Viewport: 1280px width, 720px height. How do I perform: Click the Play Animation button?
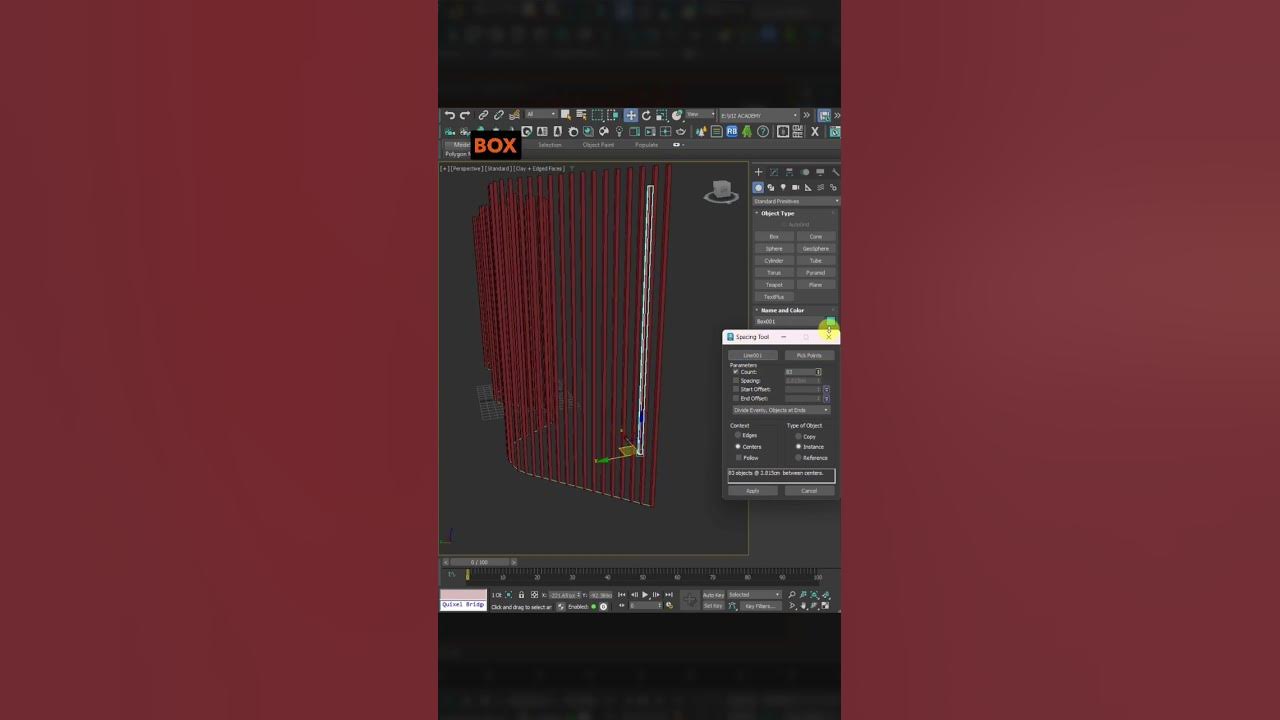645,595
